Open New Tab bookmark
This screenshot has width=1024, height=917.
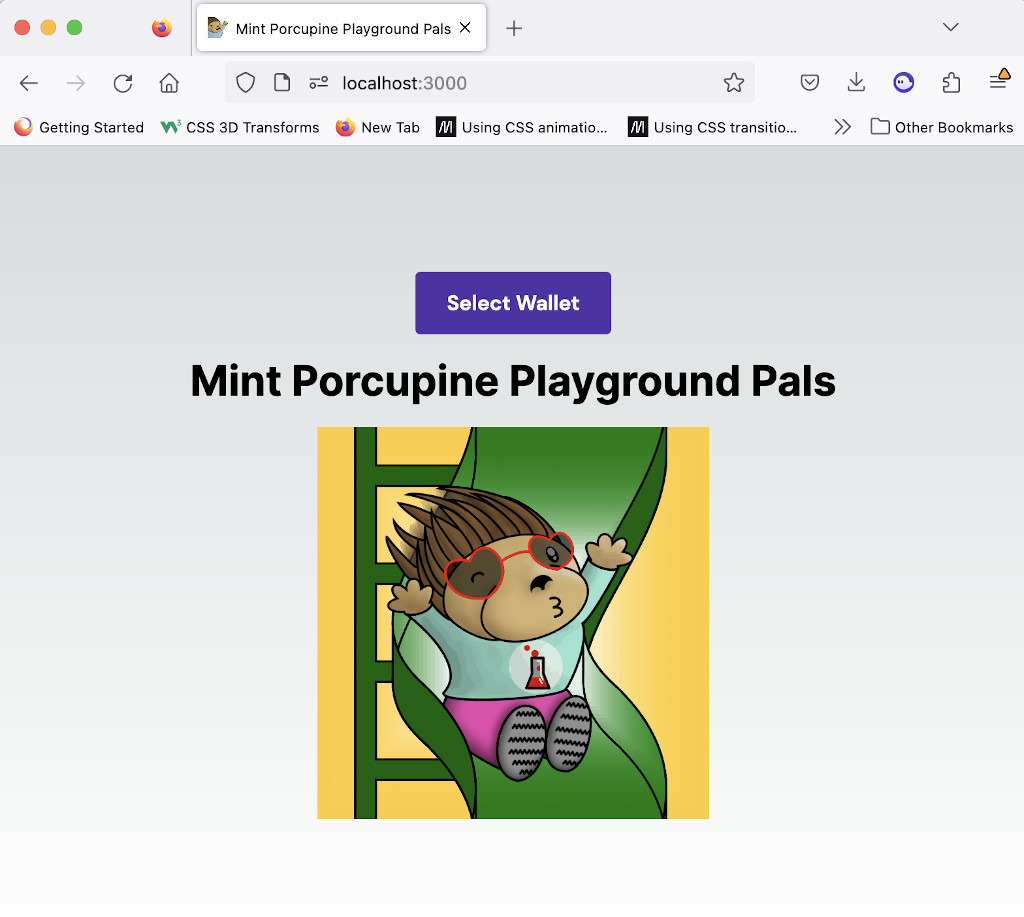point(377,127)
